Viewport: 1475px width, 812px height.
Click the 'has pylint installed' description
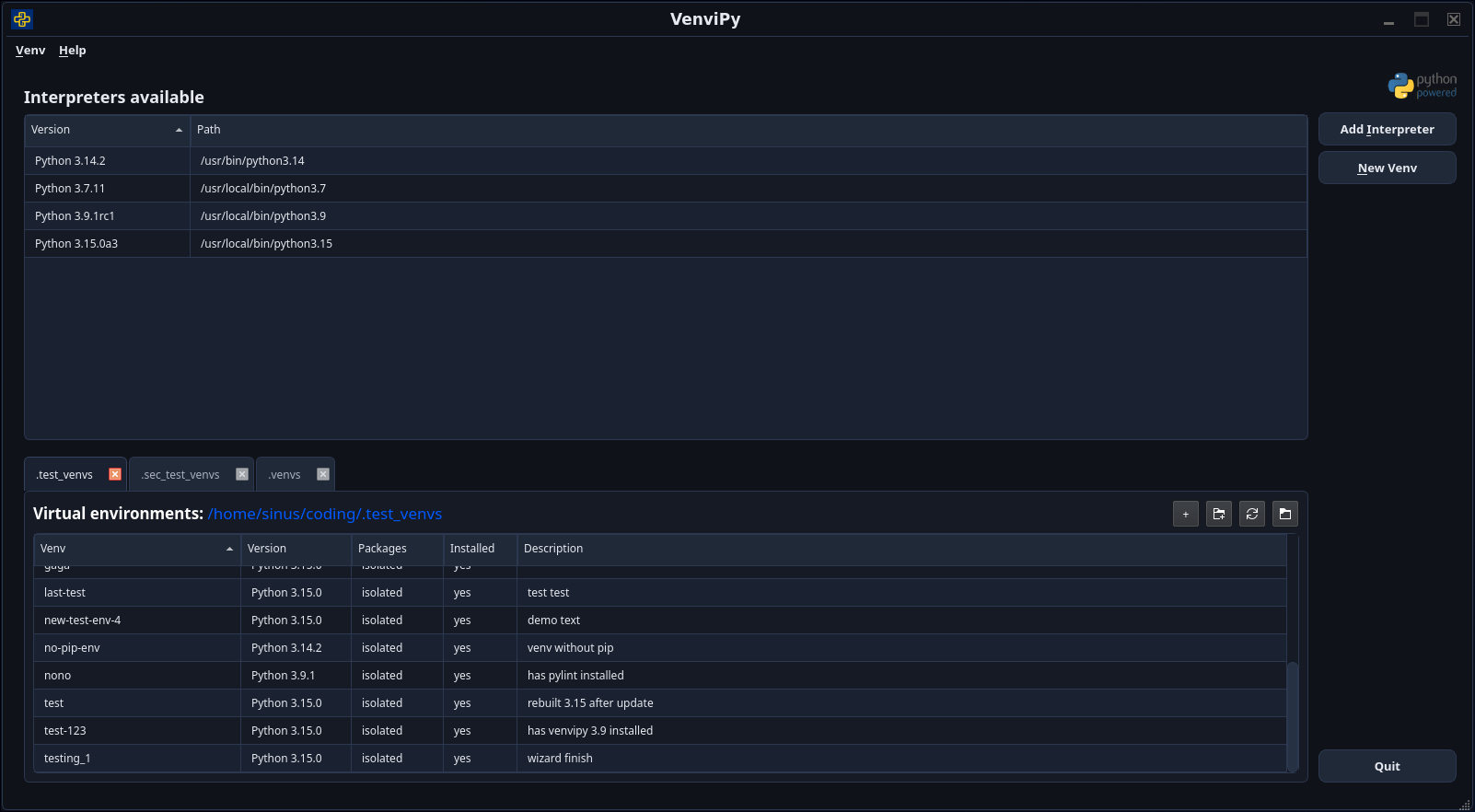[x=901, y=676]
